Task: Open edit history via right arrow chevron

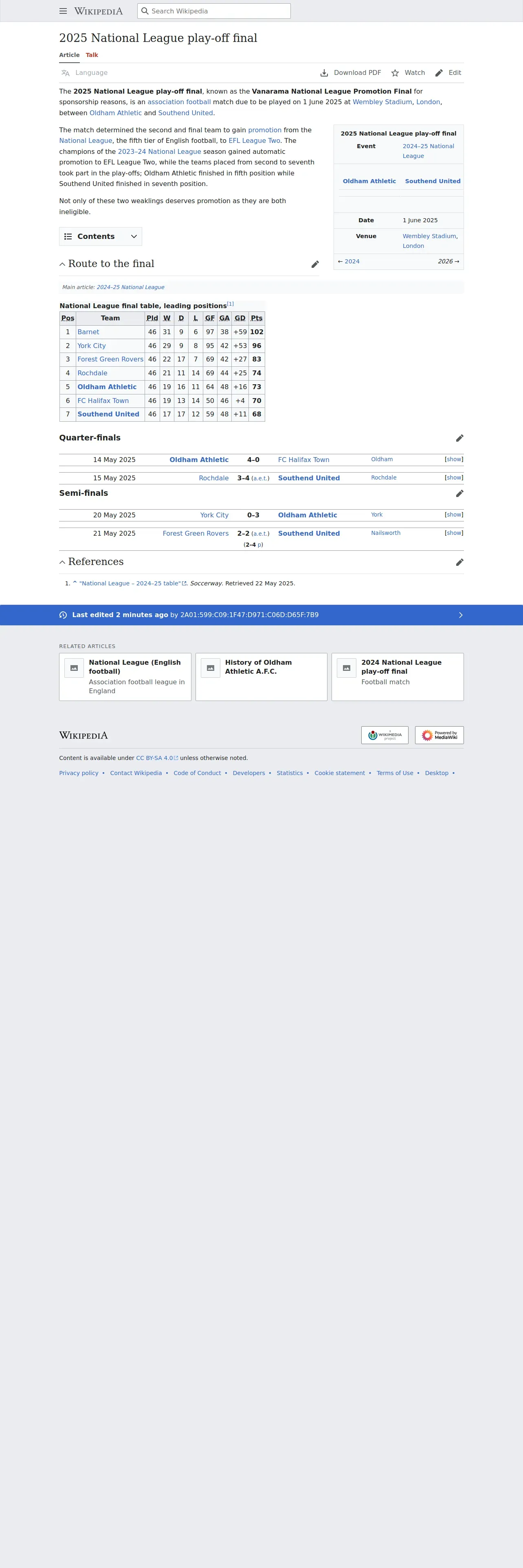Action: point(460,615)
